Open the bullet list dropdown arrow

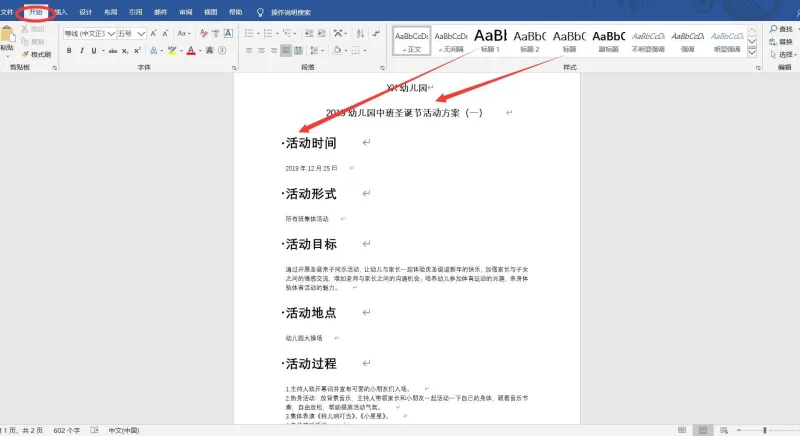(x=258, y=34)
